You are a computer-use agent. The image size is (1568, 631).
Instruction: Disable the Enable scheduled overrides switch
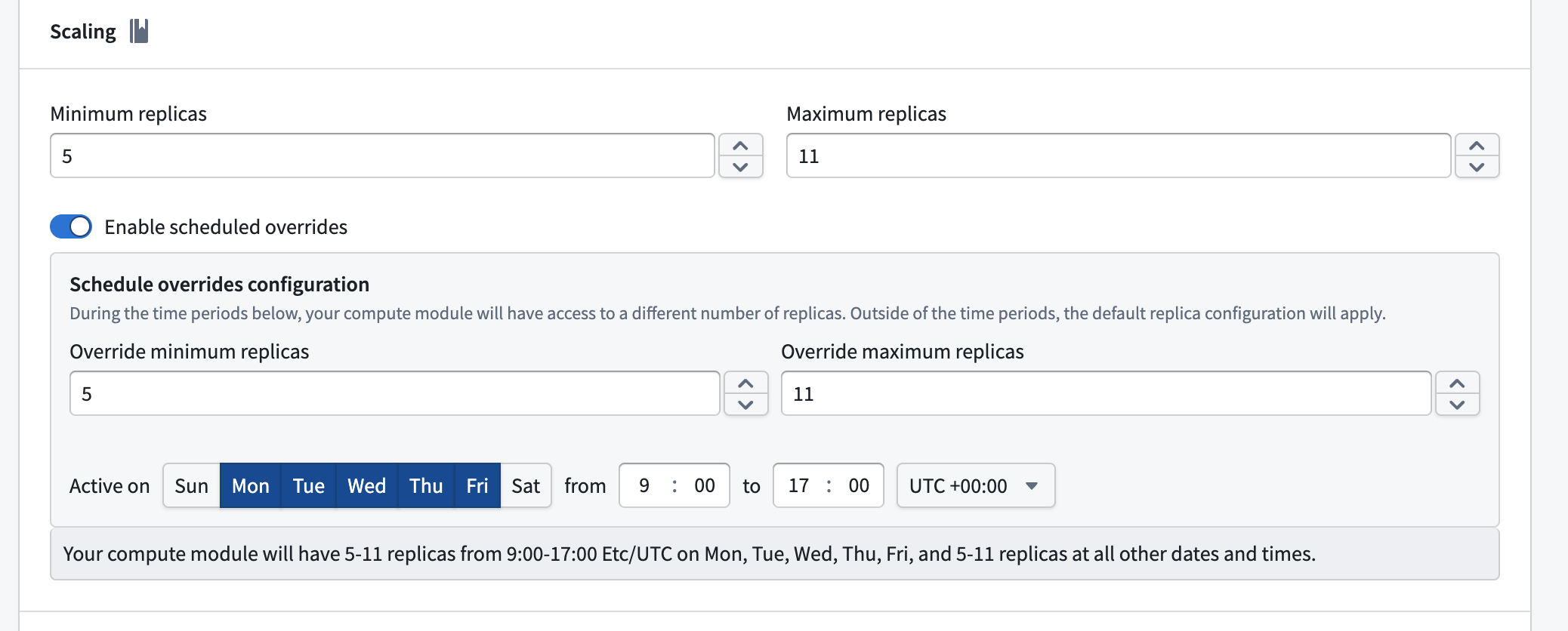click(70, 226)
